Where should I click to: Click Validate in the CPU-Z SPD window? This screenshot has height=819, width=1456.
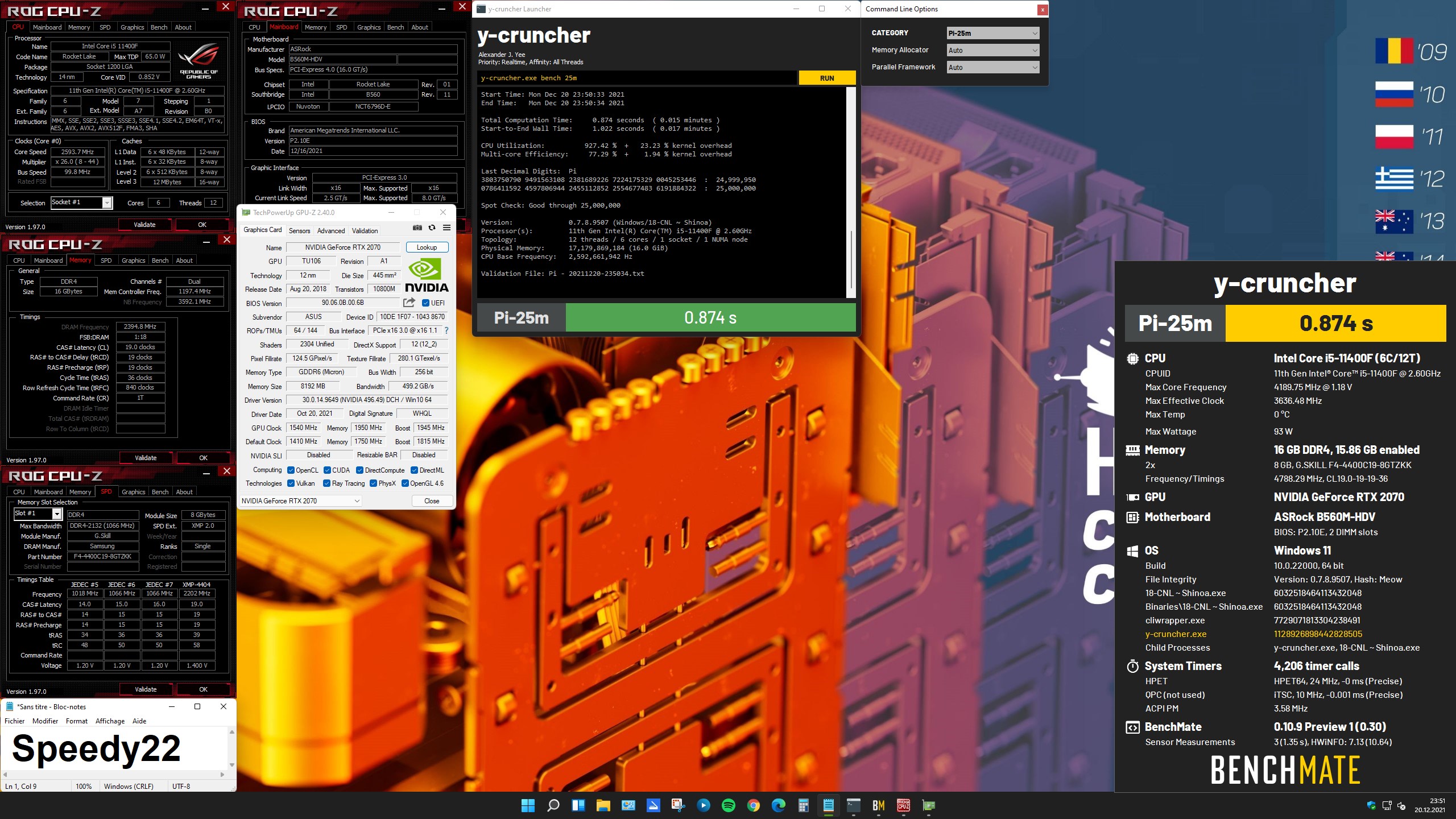coord(146,689)
